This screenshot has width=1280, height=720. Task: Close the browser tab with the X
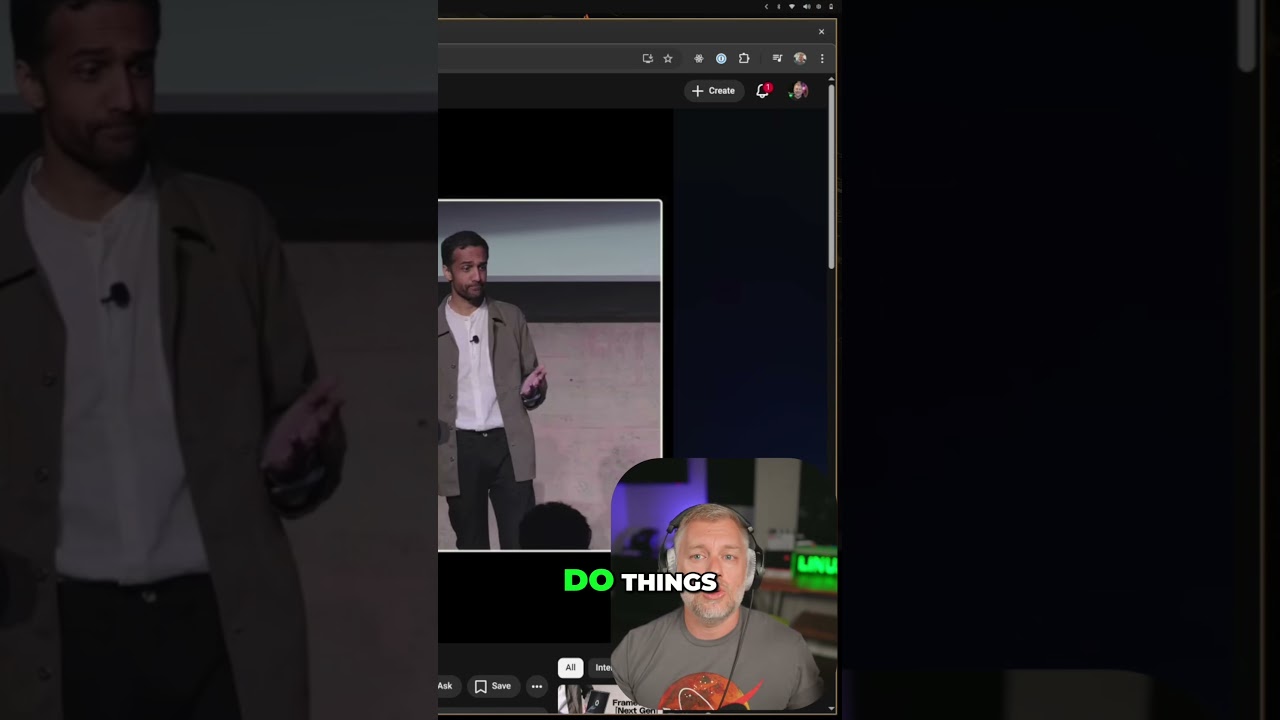pos(822,32)
